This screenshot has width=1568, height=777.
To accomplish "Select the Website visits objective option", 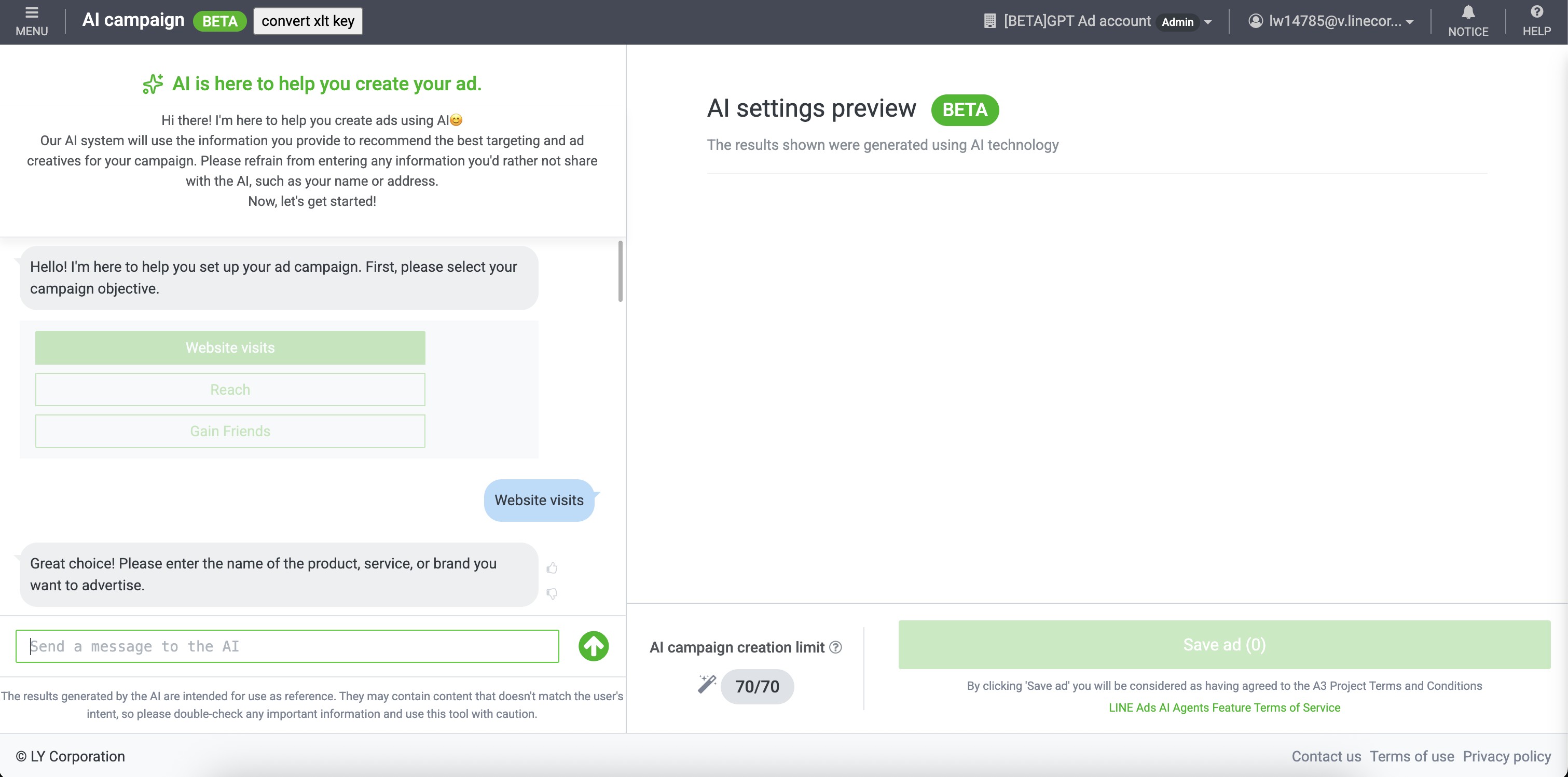I will click(x=230, y=348).
